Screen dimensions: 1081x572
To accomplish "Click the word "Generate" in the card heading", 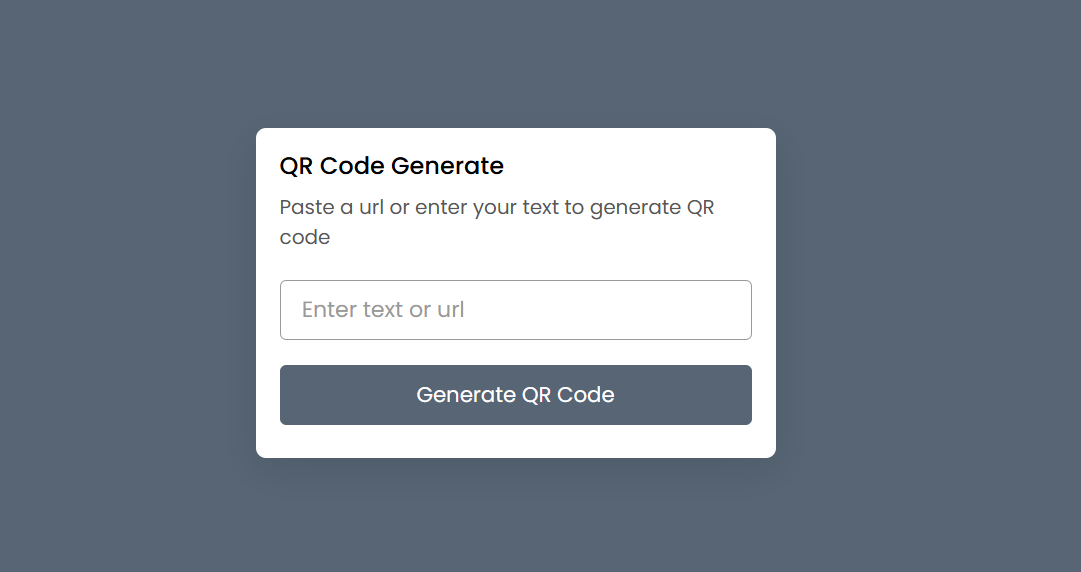I will click(447, 166).
